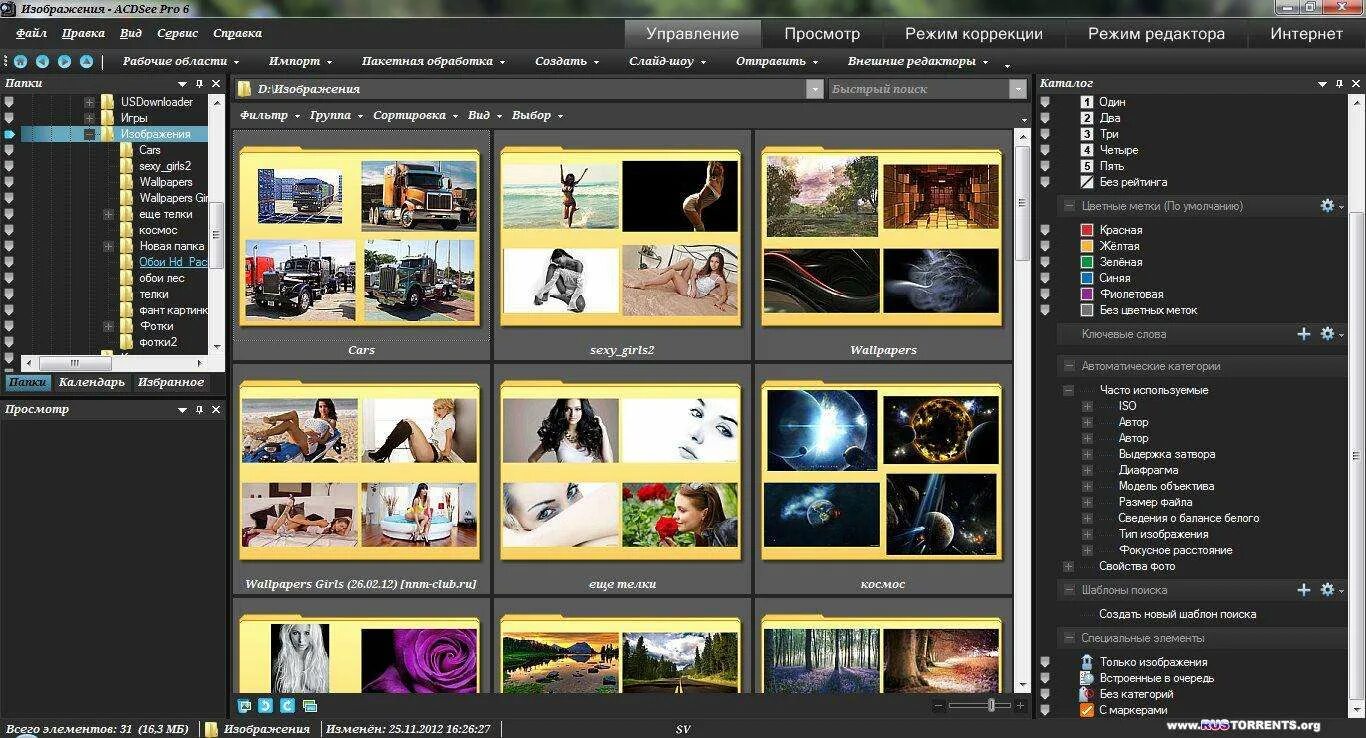The image size is (1366, 738).
Task: Pin the Каталог panel with pushpin icon
Action: 1339,84
